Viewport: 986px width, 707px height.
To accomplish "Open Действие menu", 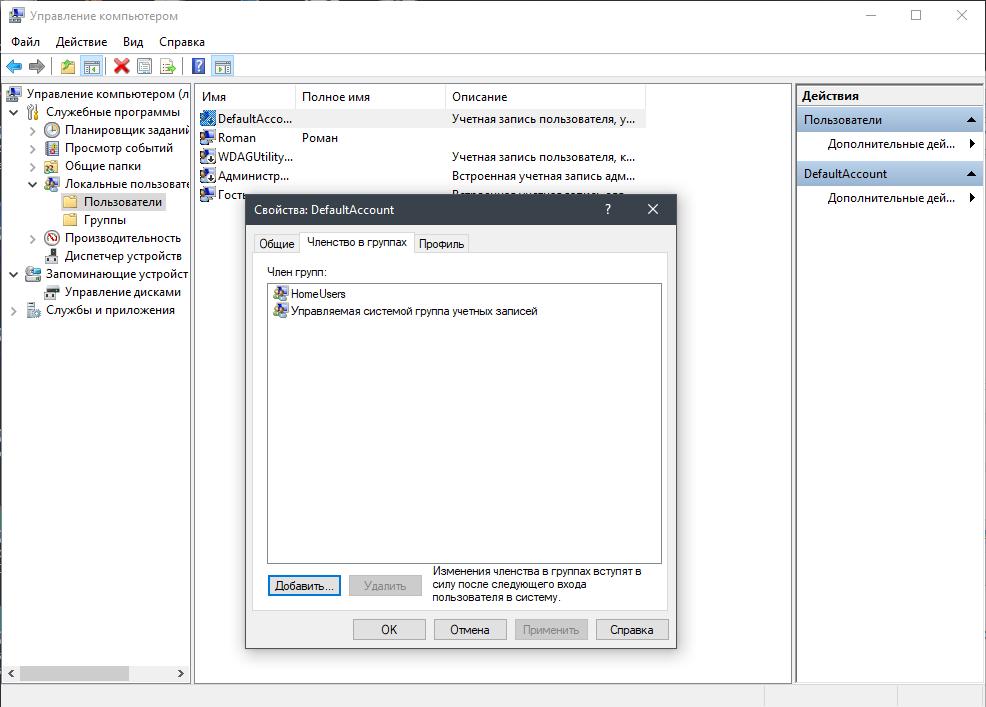I will (x=81, y=42).
